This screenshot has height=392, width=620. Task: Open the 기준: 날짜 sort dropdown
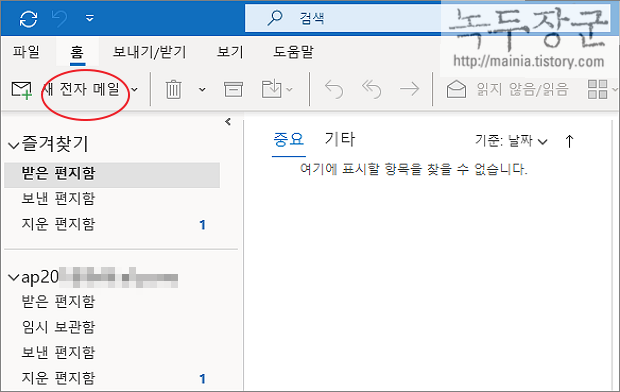(511, 141)
